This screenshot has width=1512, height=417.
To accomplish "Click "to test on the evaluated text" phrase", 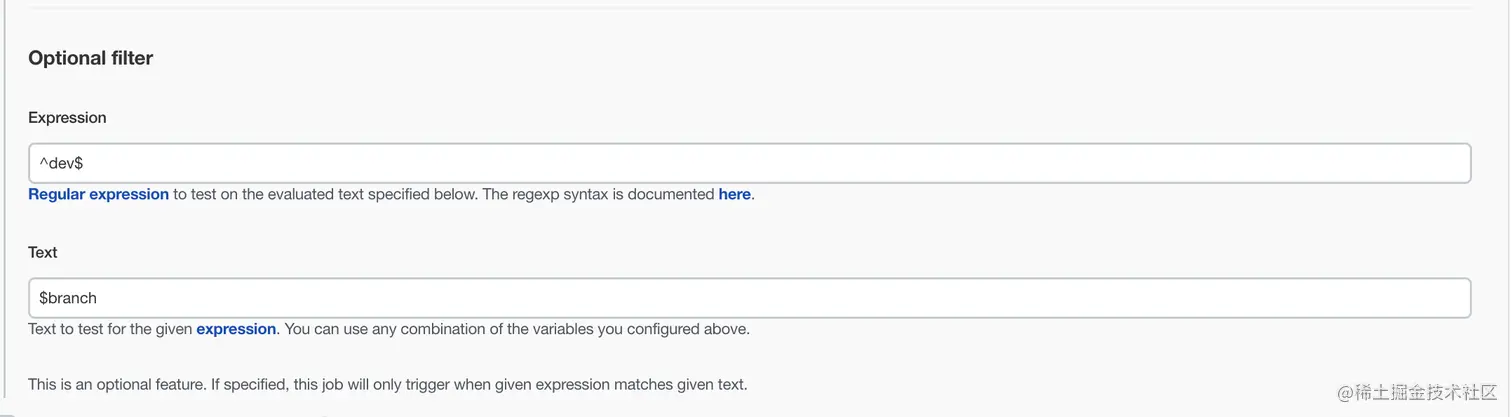I will coord(270,195).
